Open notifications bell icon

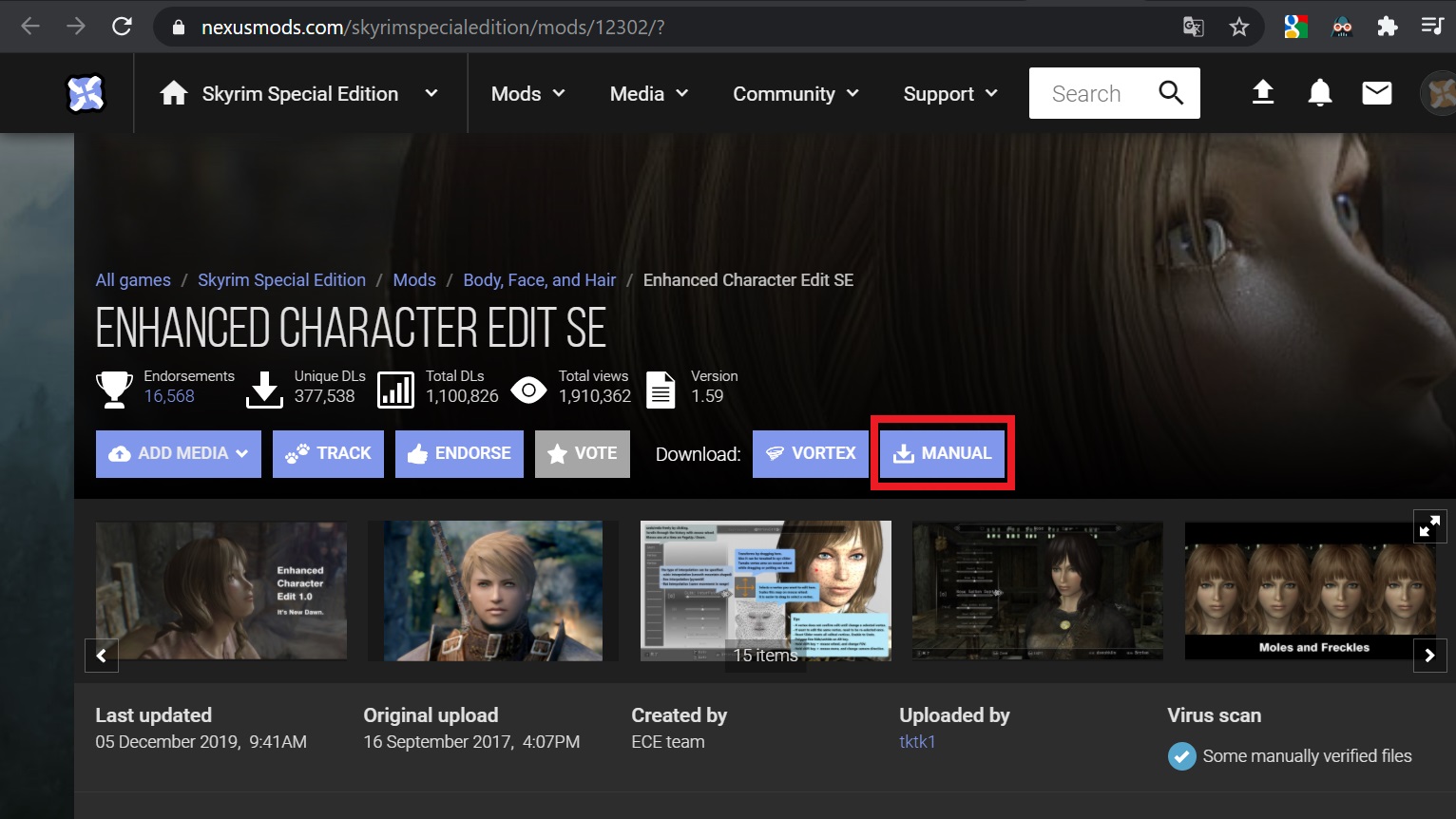coord(1319,93)
